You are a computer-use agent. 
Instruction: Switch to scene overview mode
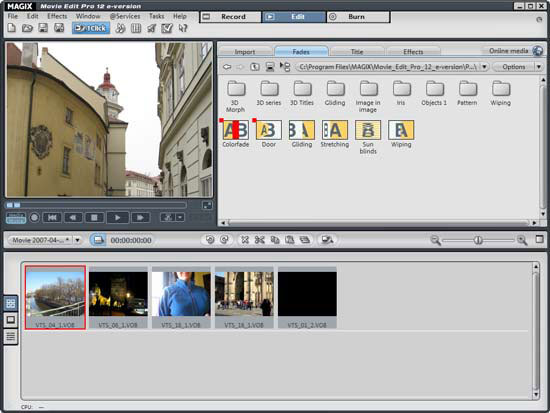click(11, 303)
